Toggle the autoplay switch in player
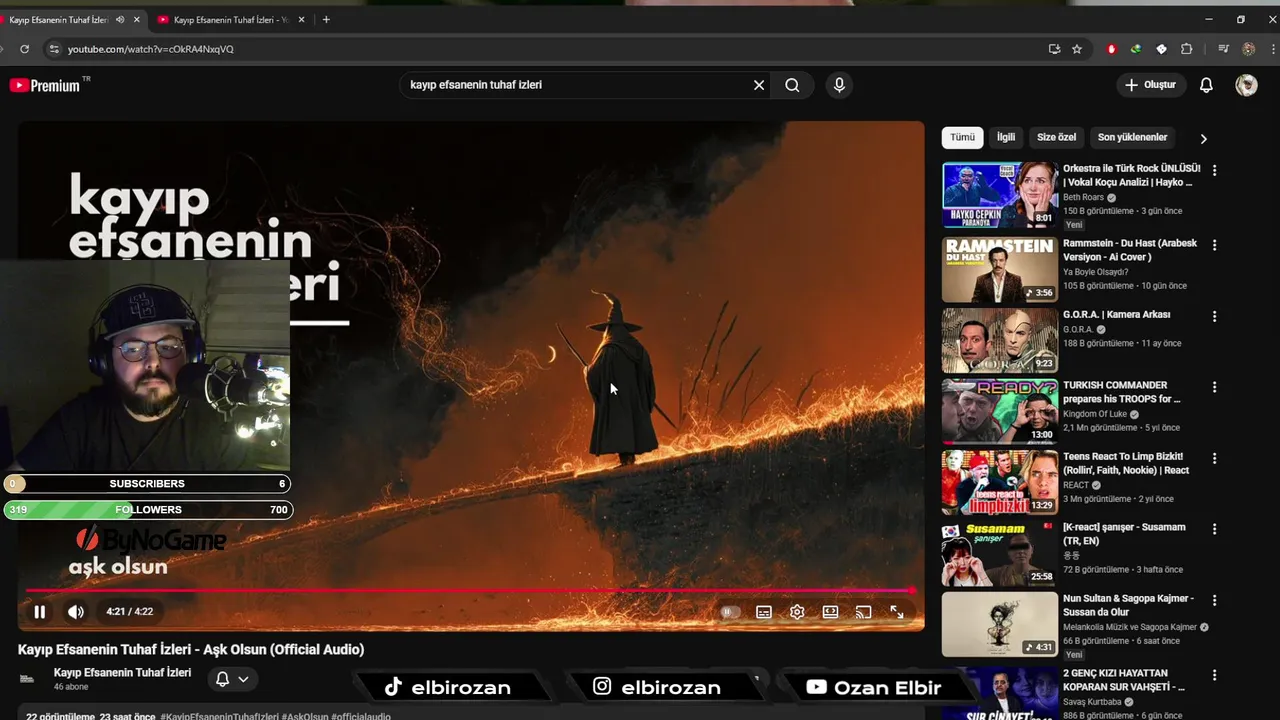This screenshot has height=720, width=1280. point(730,612)
